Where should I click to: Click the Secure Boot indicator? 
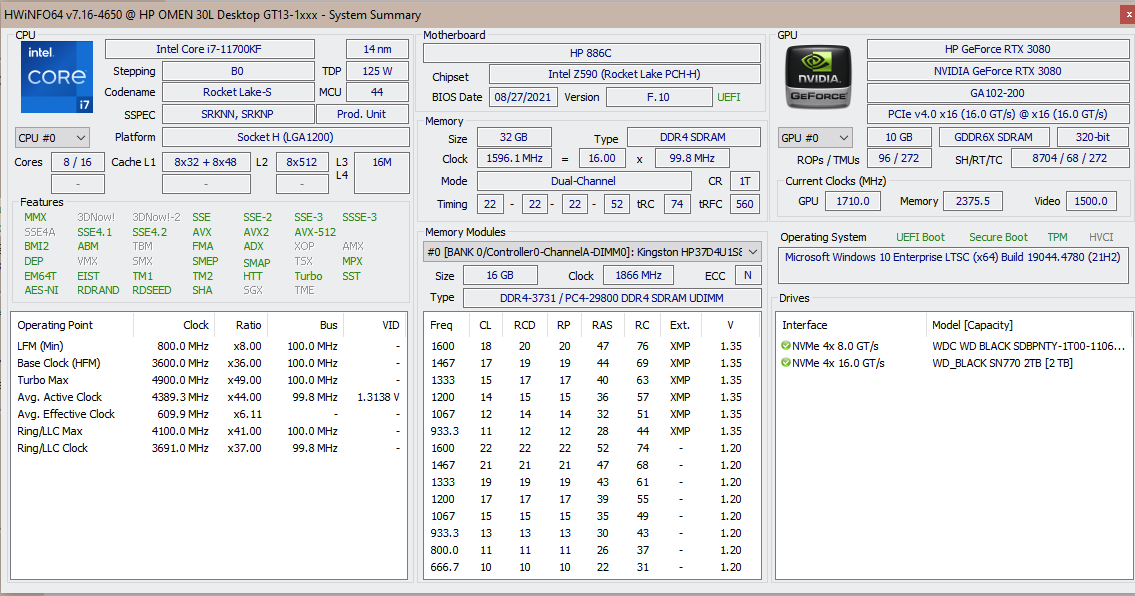point(998,237)
